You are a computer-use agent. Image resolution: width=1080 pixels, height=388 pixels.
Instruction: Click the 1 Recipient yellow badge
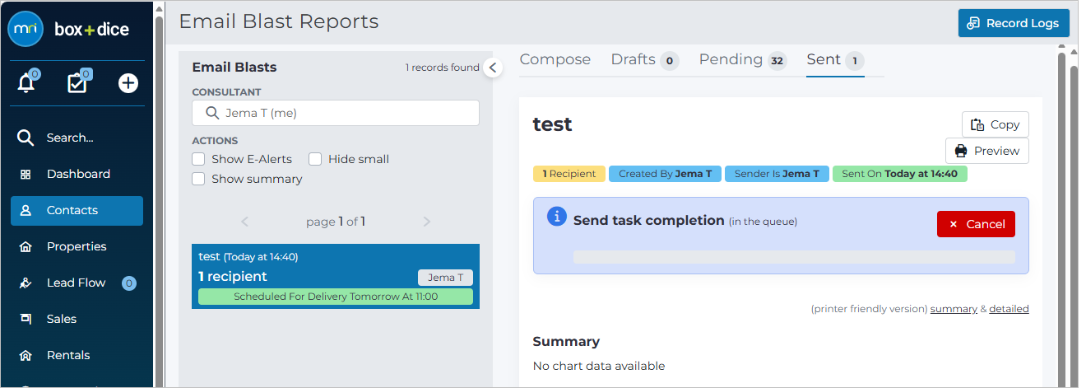(x=569, y=174)
